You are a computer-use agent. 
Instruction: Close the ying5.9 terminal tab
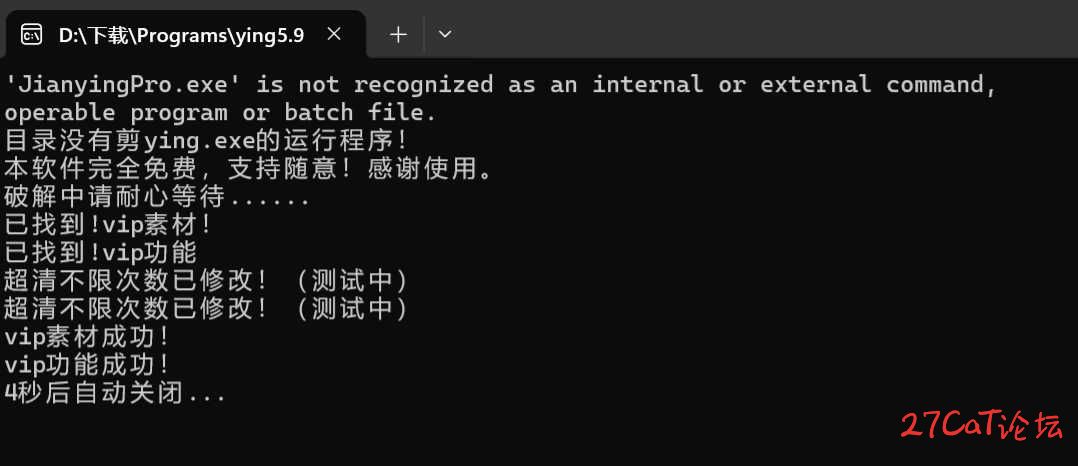coord(334,34)
